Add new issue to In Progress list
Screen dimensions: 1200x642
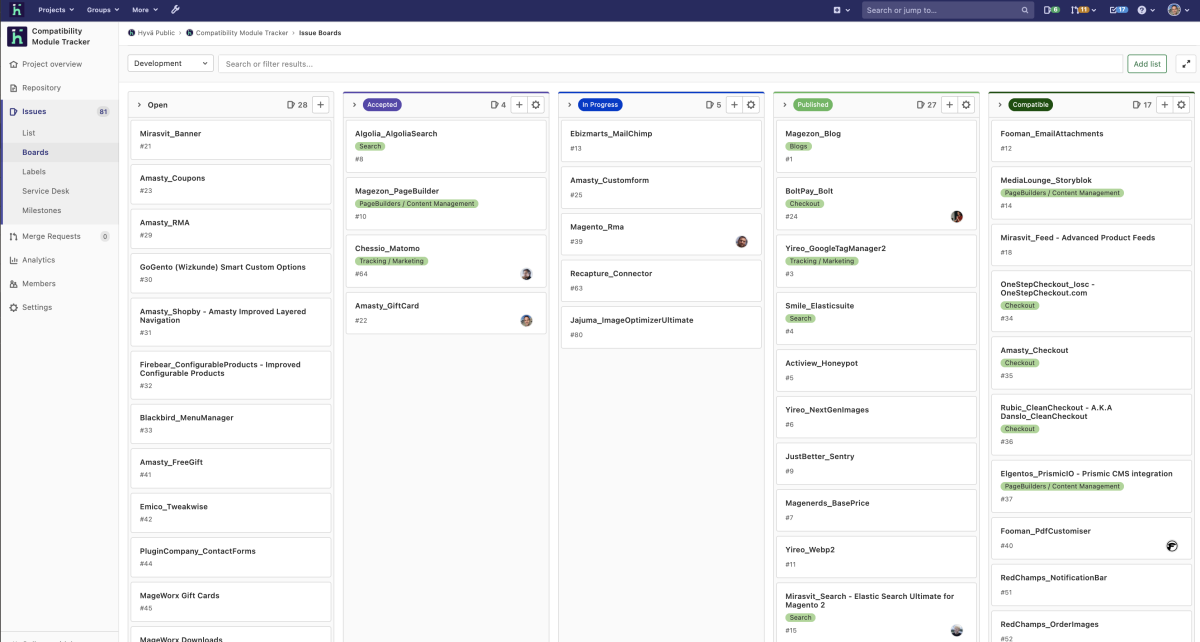point(733,104)
